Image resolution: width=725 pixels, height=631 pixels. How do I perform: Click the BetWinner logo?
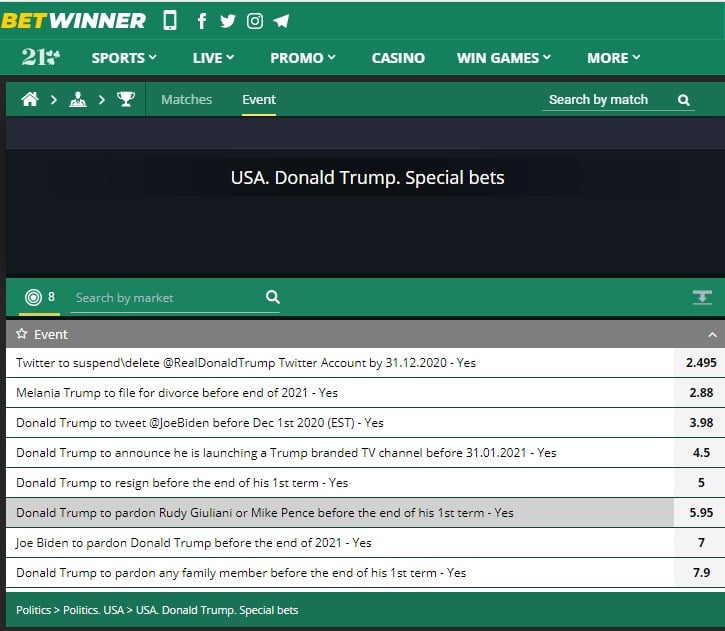(x=74, y=21)
